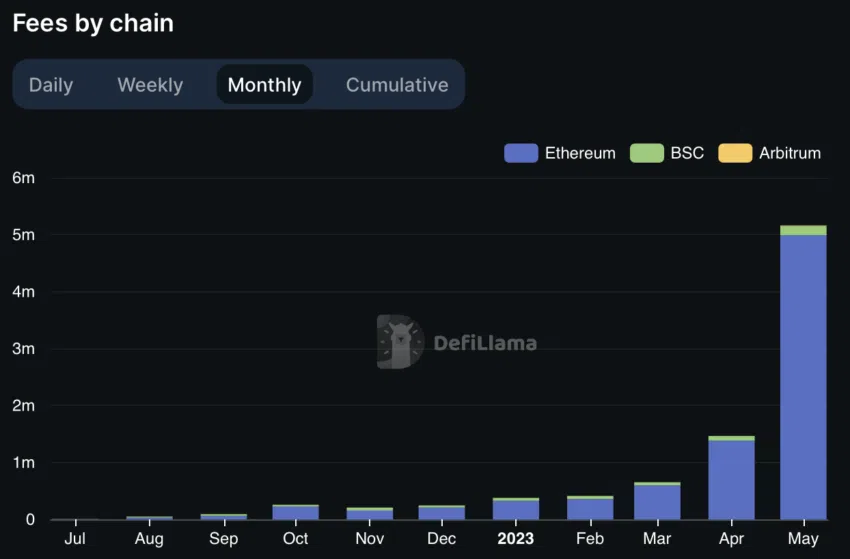Click the Ethereum legend color swatch
The image size is (850, 559).
(521, 153)
